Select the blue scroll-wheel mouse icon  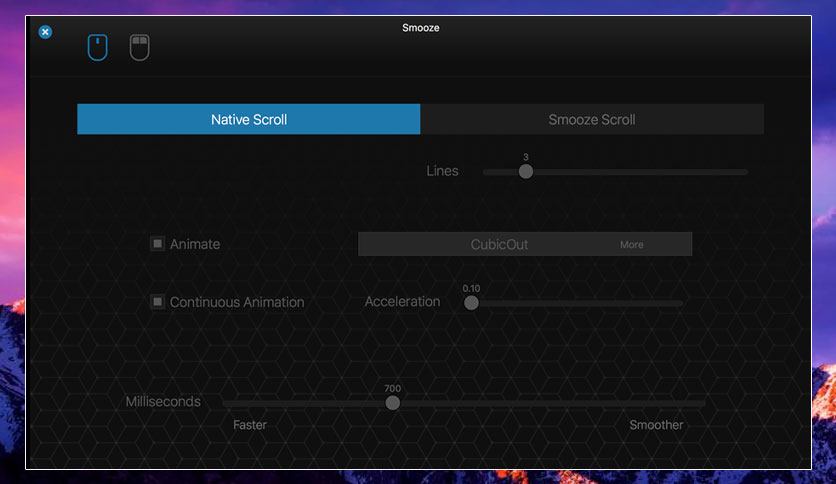pyautogui.click(x=98, y=47)
